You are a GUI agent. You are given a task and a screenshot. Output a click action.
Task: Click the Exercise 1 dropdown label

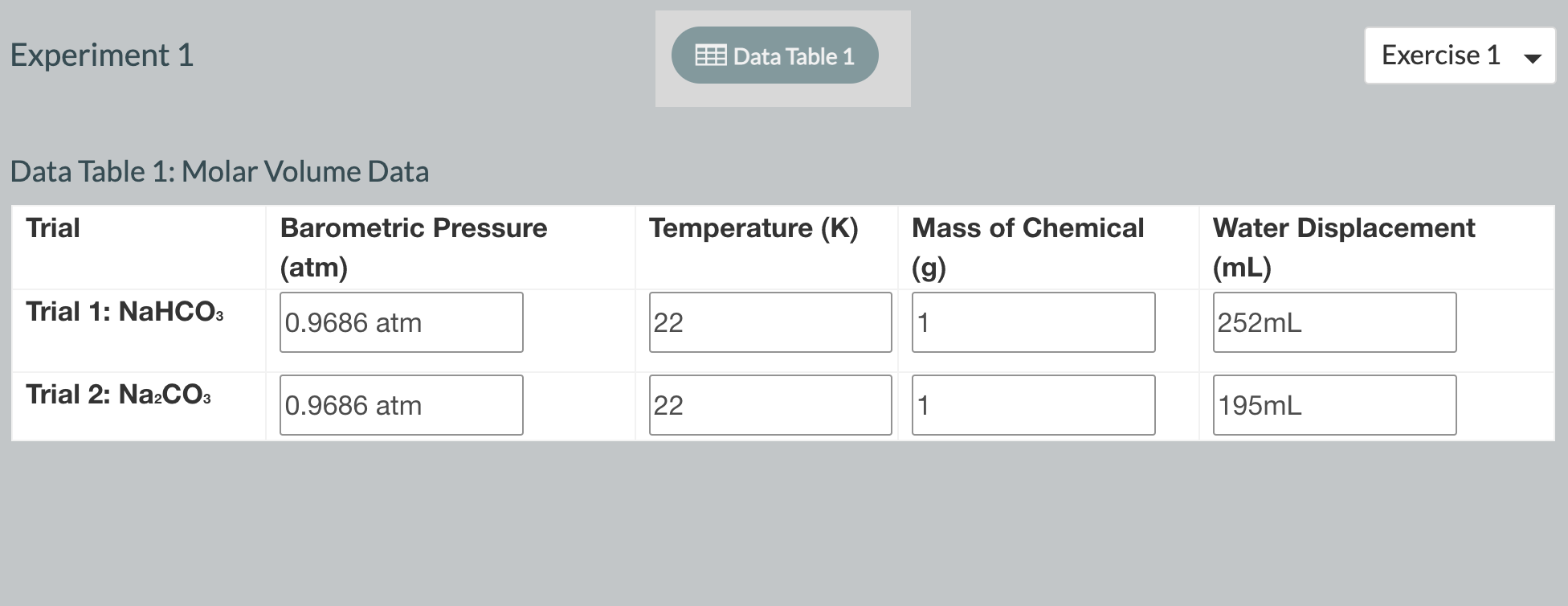(1440, 55)
